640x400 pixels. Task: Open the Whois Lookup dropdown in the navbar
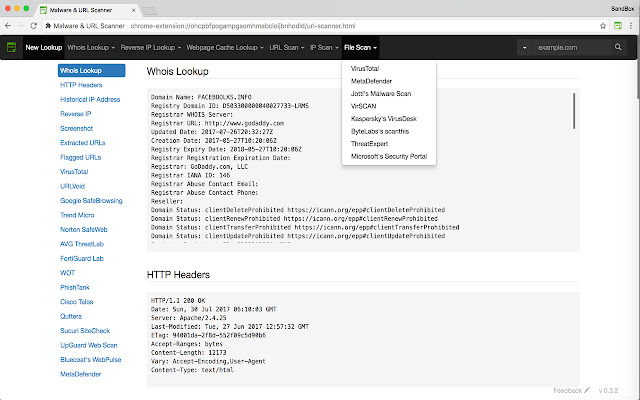[x=91, y=47]
